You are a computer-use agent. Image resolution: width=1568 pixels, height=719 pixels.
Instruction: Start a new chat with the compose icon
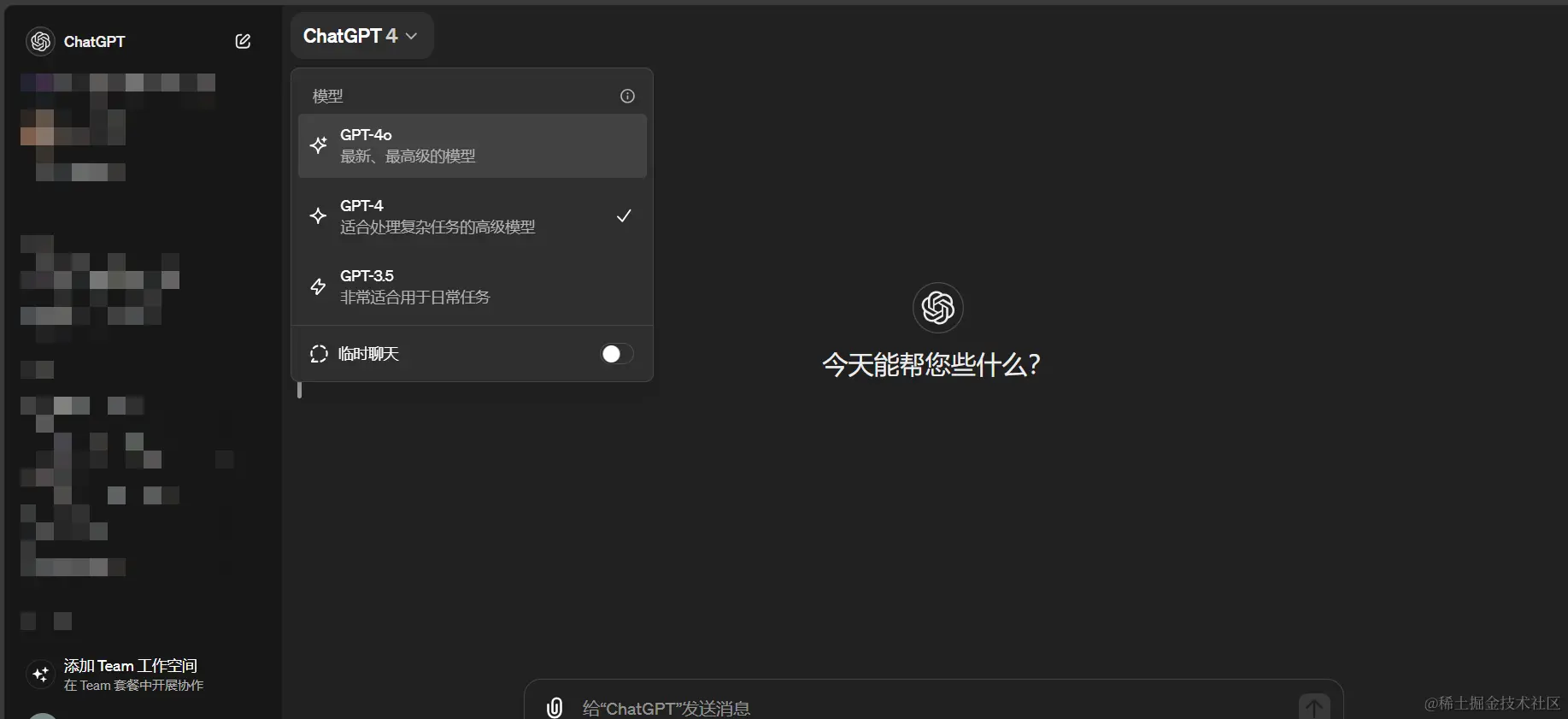pyautogui.click(x=243, y=41)
